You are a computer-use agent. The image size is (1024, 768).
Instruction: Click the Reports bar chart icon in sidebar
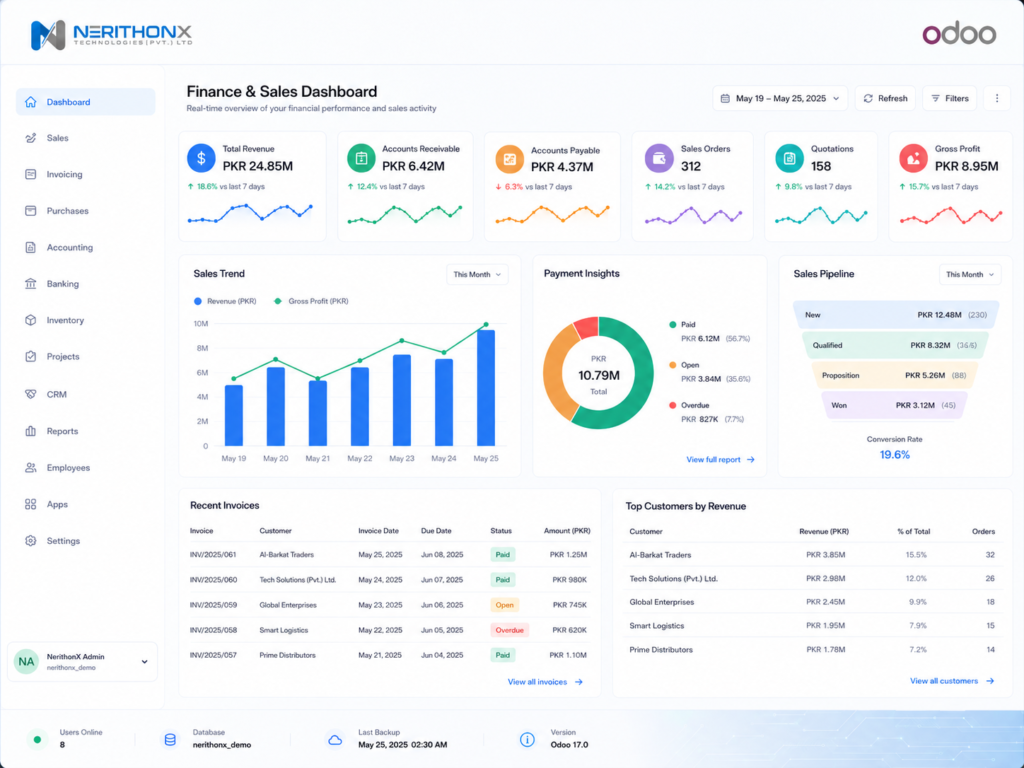coord(31,431)
